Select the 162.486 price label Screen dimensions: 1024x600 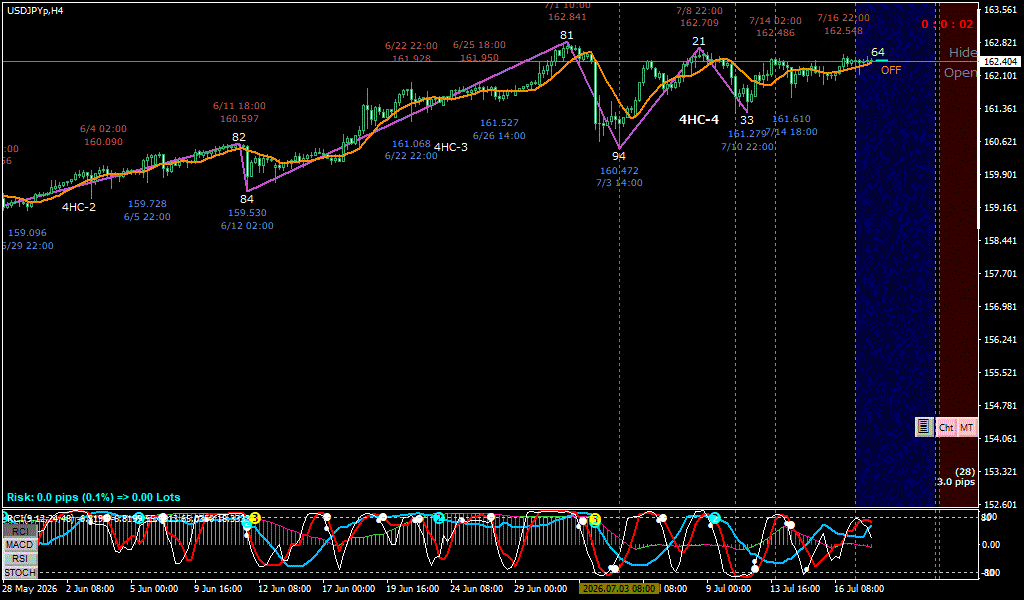pos(775,33)
